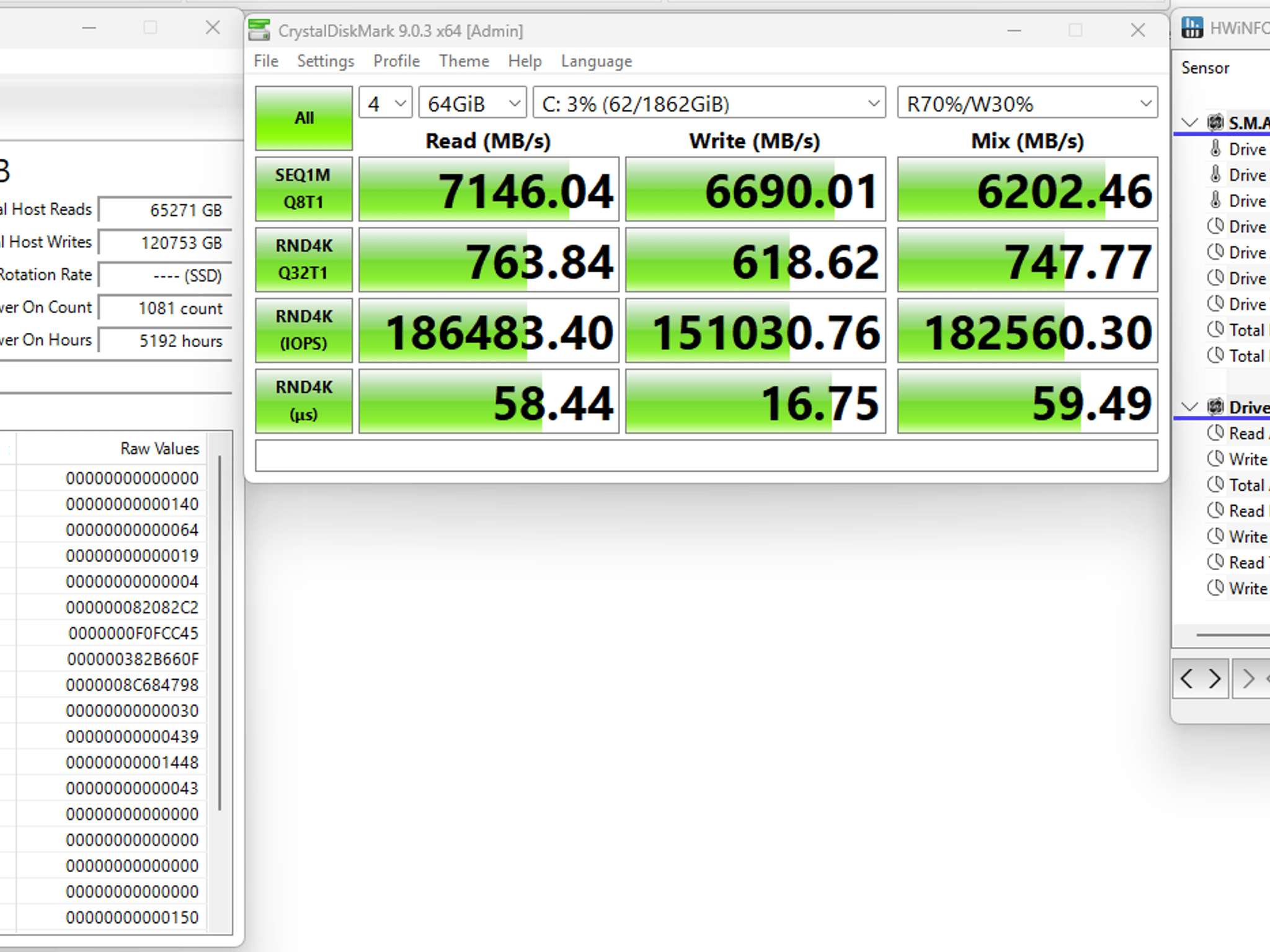Click the empty comment field below results

pos(706,456)
